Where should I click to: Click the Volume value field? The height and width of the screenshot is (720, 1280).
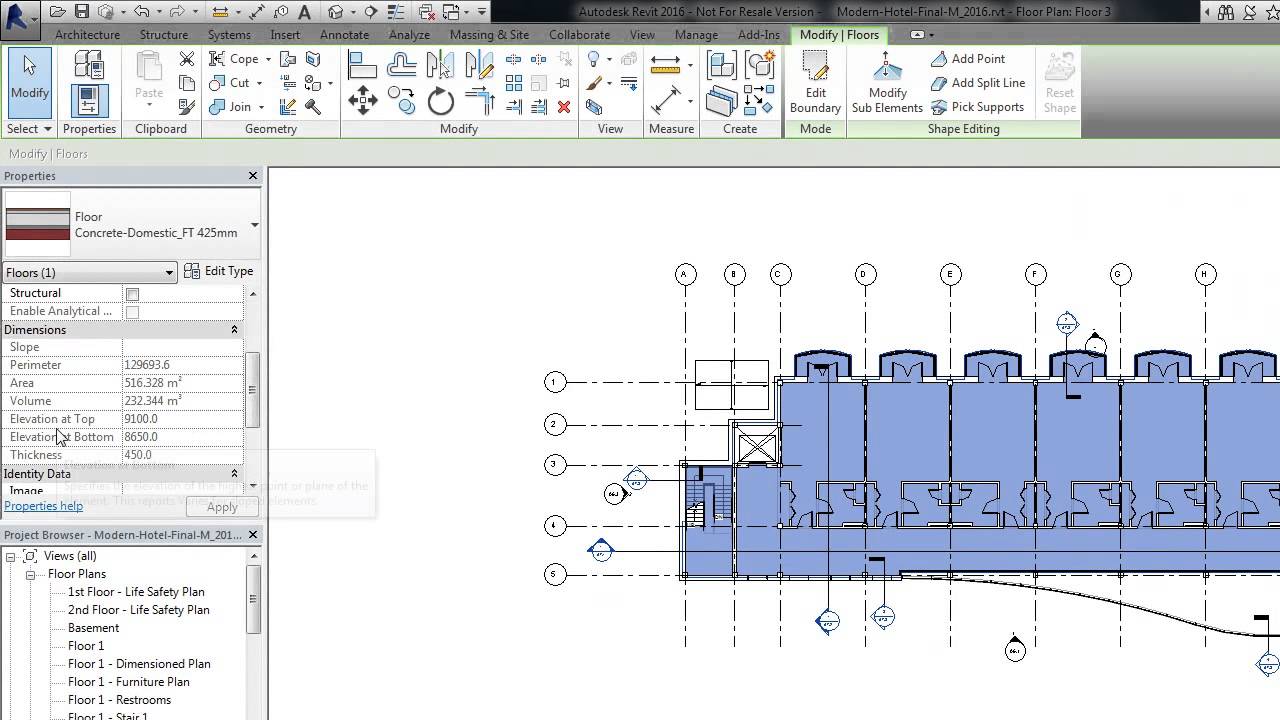[182, 401]
